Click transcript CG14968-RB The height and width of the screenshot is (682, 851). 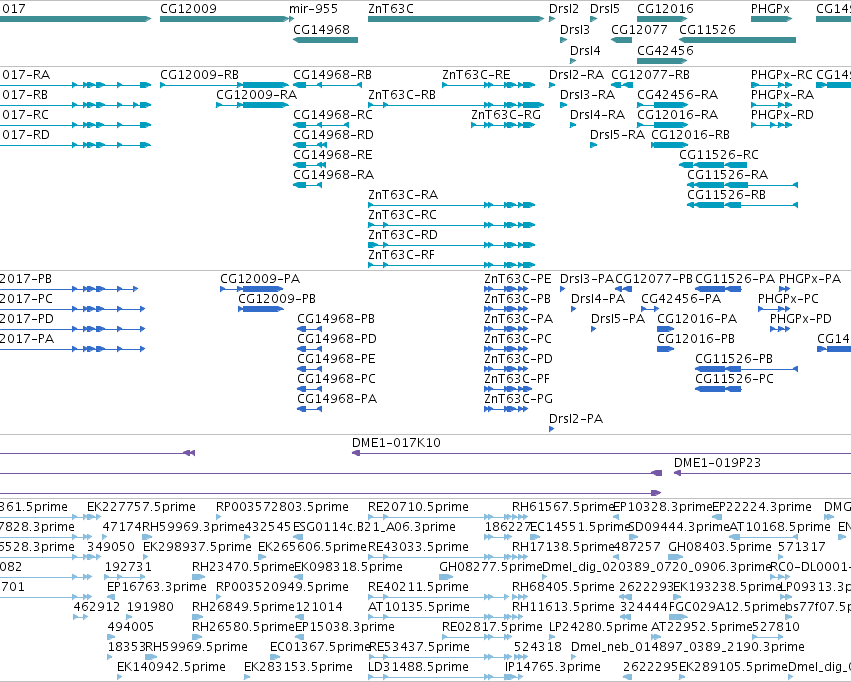pyautogui.click(x=332, y=75)
